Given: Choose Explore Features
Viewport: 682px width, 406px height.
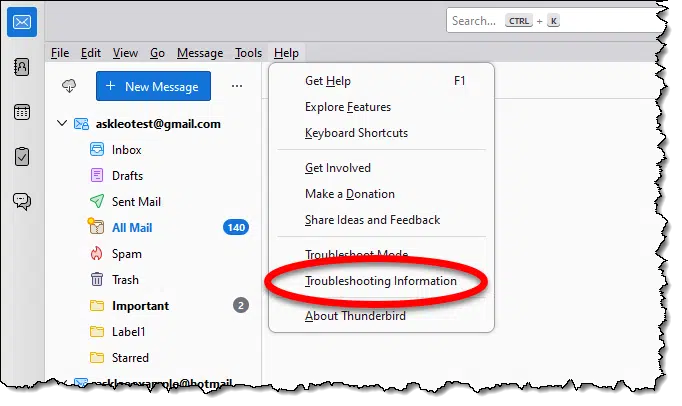Looking at the screenshot, I should click(x=381, y=107).
